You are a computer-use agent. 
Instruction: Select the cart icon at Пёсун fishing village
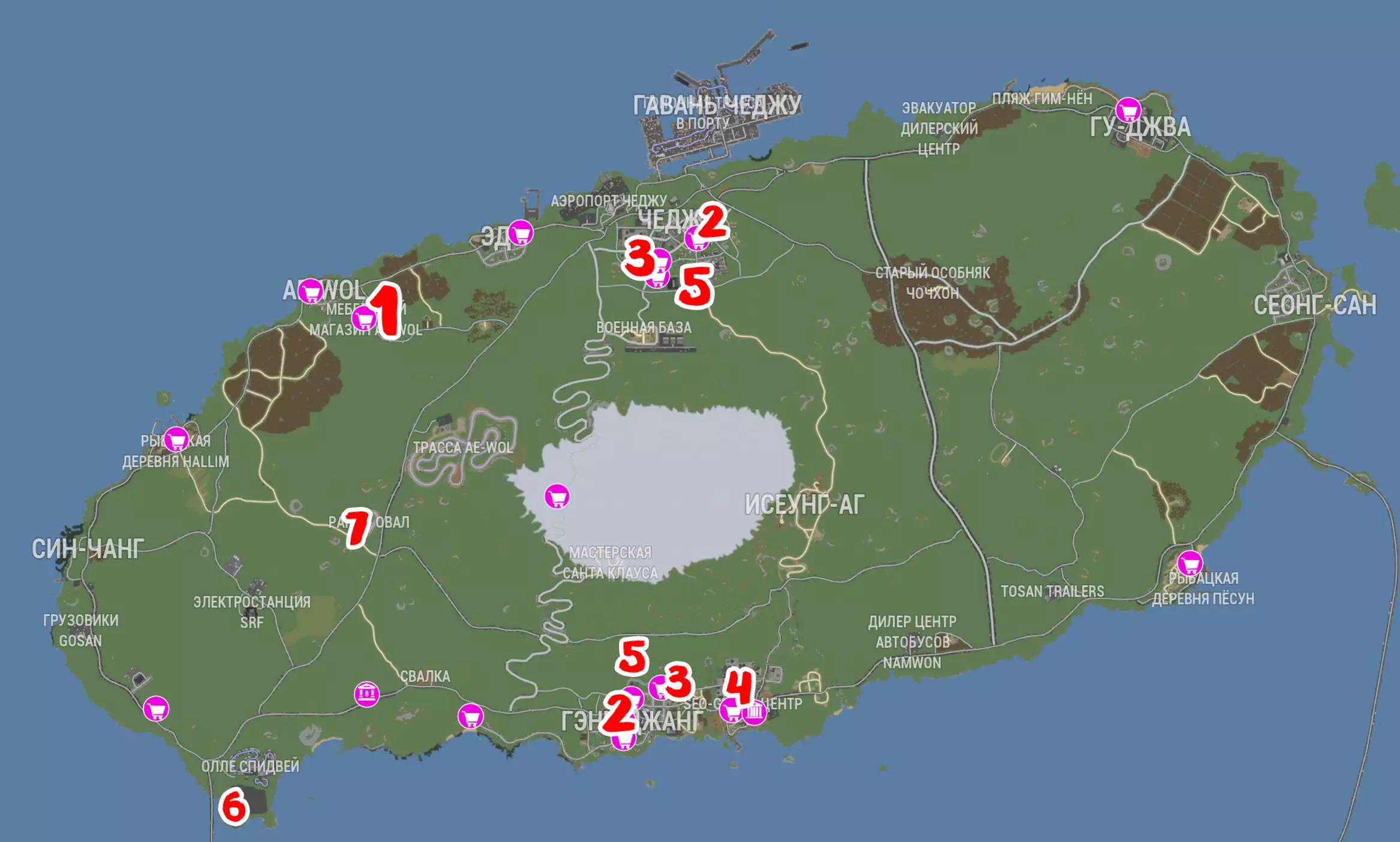click(1189, 563)
